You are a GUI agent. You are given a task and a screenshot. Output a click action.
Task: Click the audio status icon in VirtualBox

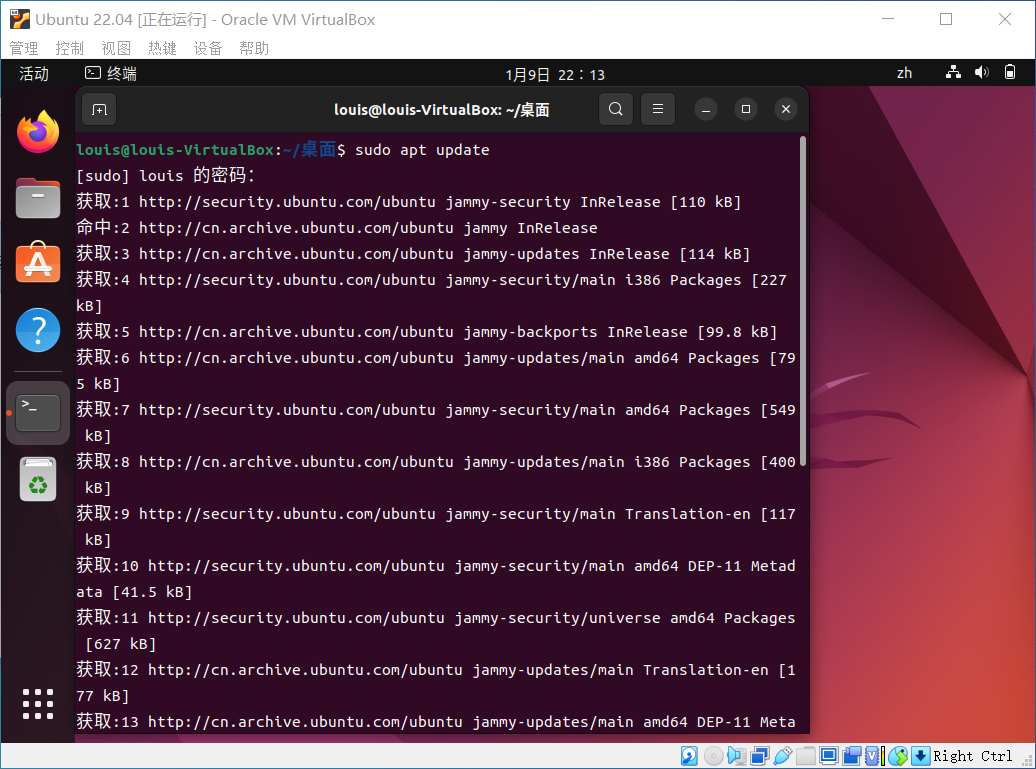click(736, 756)
